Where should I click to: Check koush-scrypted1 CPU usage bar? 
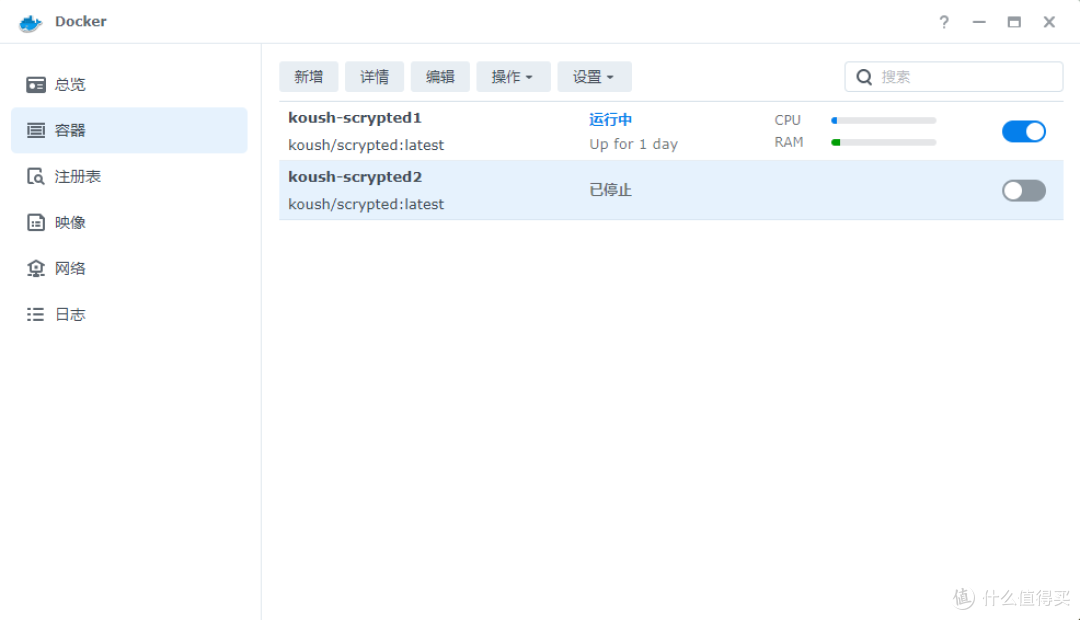883,120
